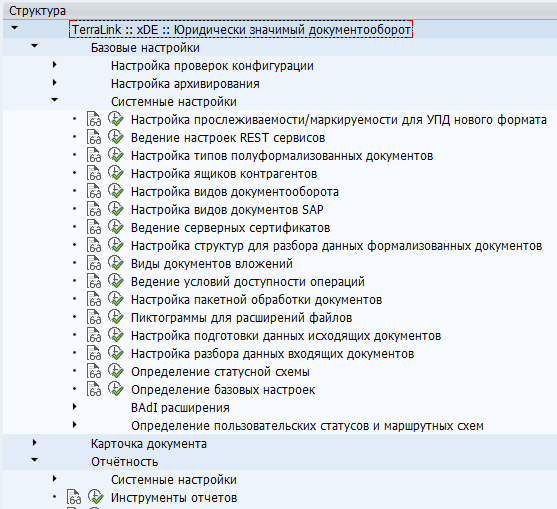The height and width of the screenshot is (509, 557).
Task: Execute activity icon for Настройка видов документооборота
Action: [115, 191]
